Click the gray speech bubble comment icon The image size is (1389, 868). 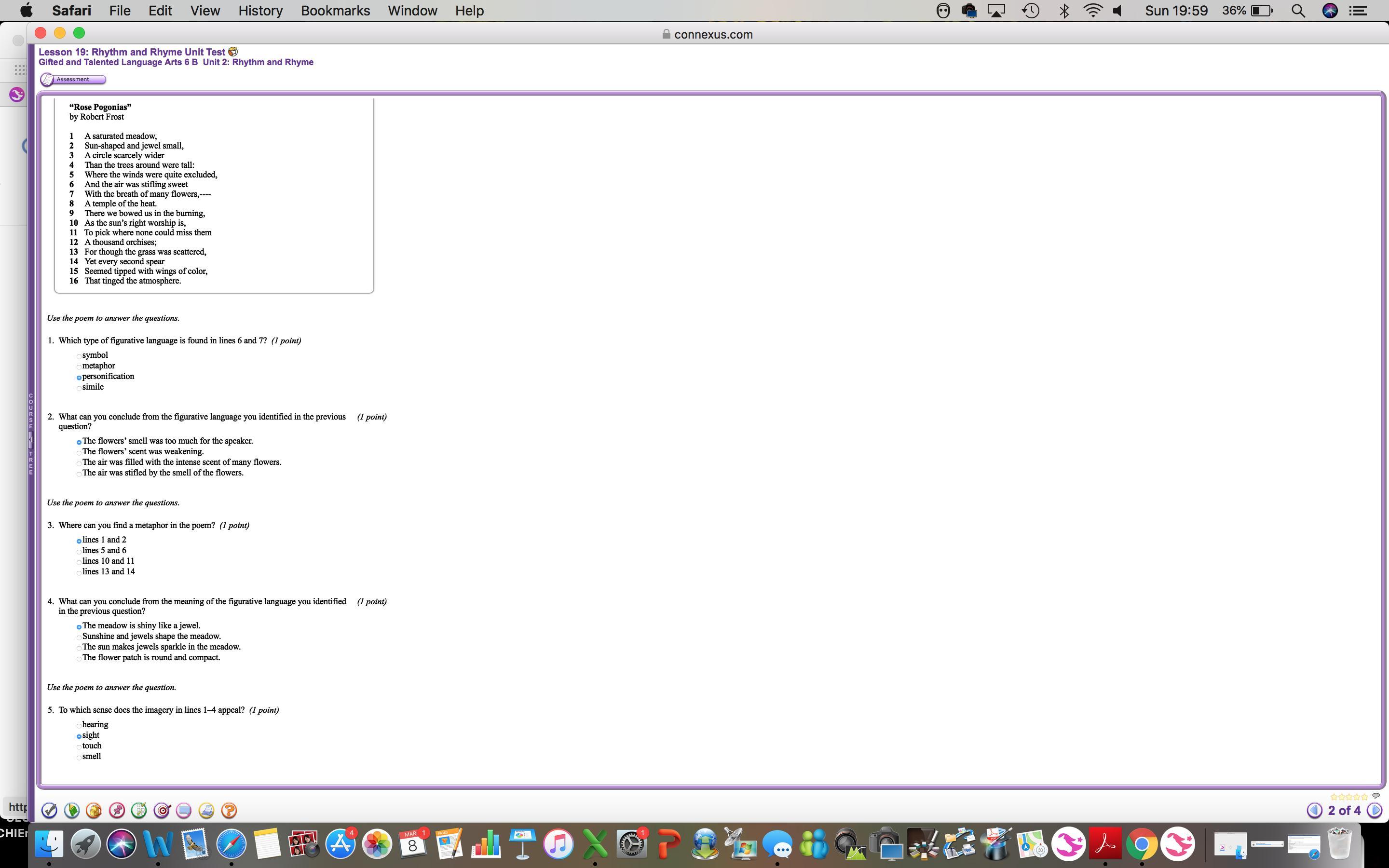pos(1376,796)
